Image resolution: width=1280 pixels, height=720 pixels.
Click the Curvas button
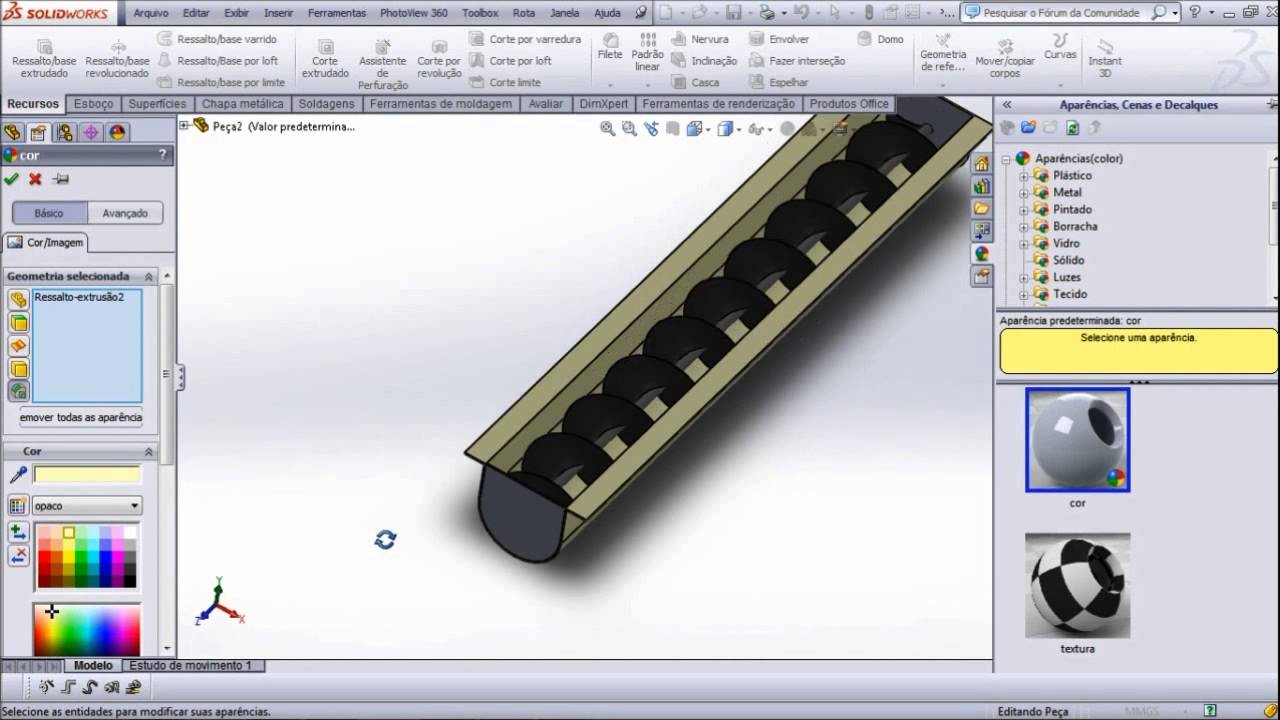1060,46
